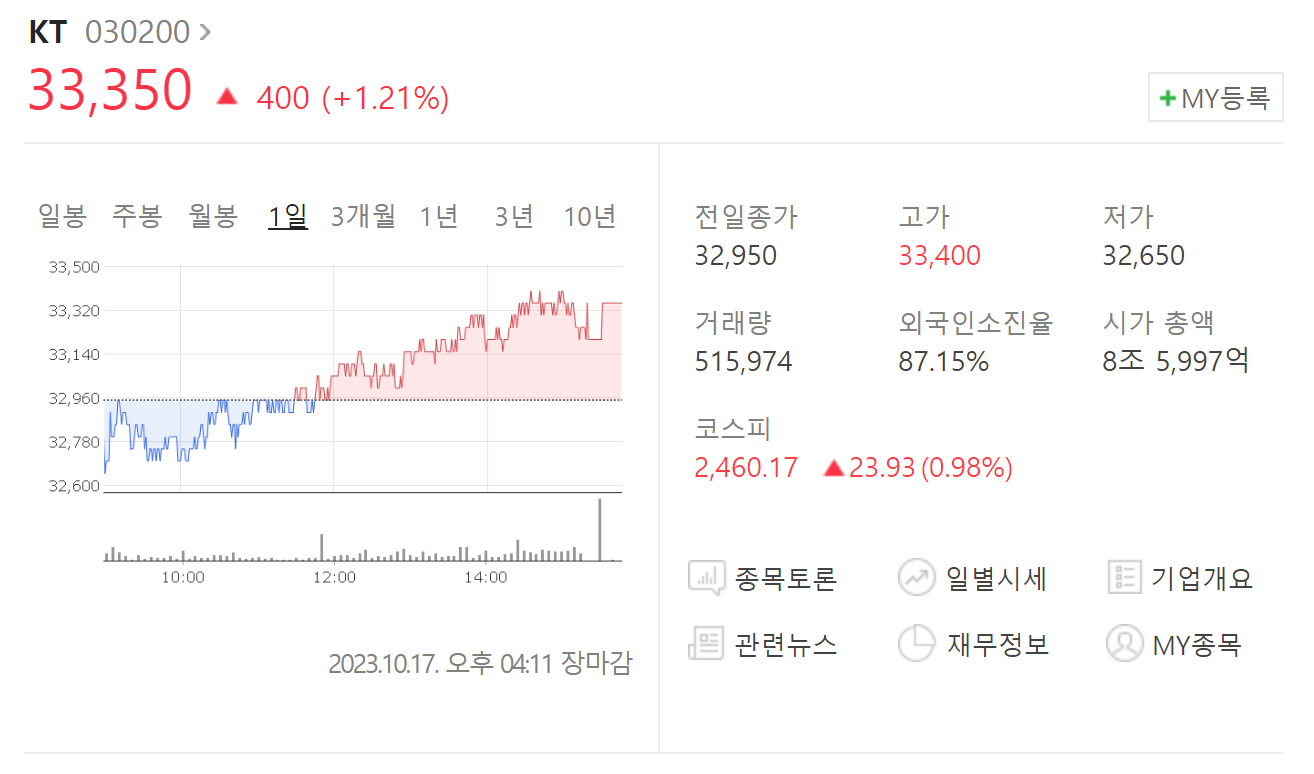Expand details via the chevron next to 030200

206,31
